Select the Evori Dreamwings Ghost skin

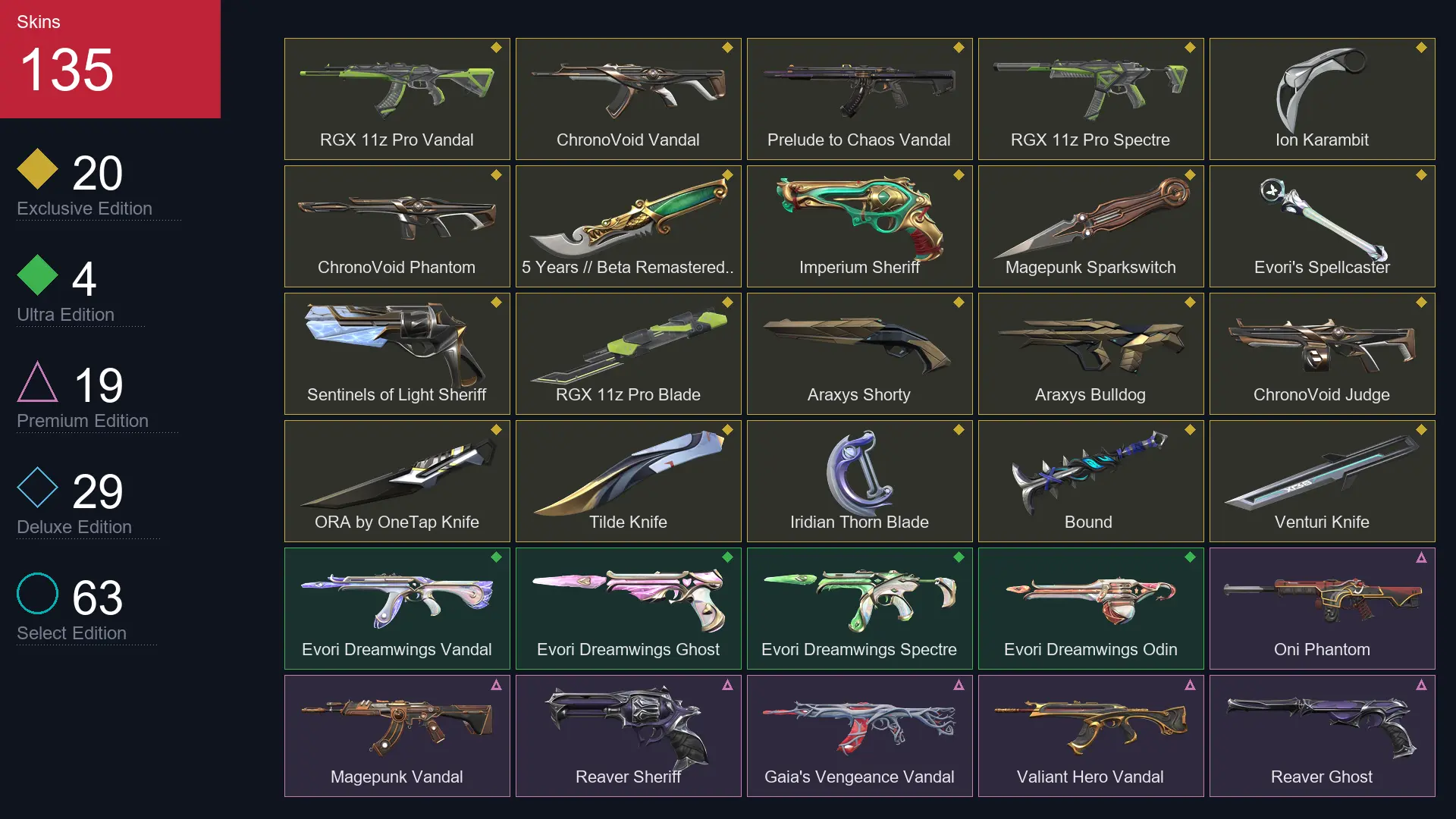(628, 608)
